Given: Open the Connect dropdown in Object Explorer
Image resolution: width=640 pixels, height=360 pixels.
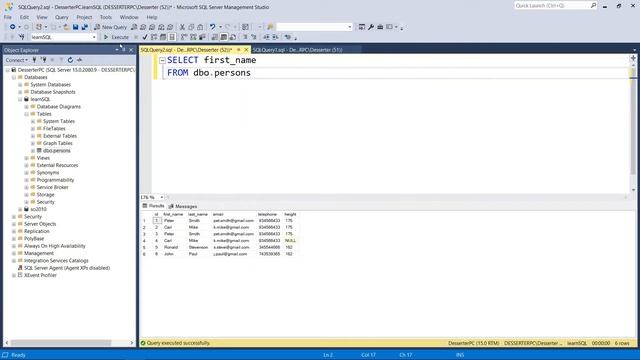Looking at the screenshot, I should [16, 60].
